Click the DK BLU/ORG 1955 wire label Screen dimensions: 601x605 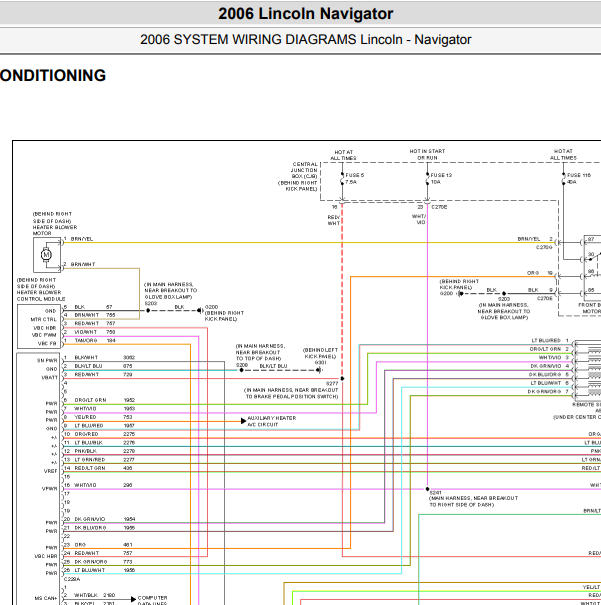point(105,527)
